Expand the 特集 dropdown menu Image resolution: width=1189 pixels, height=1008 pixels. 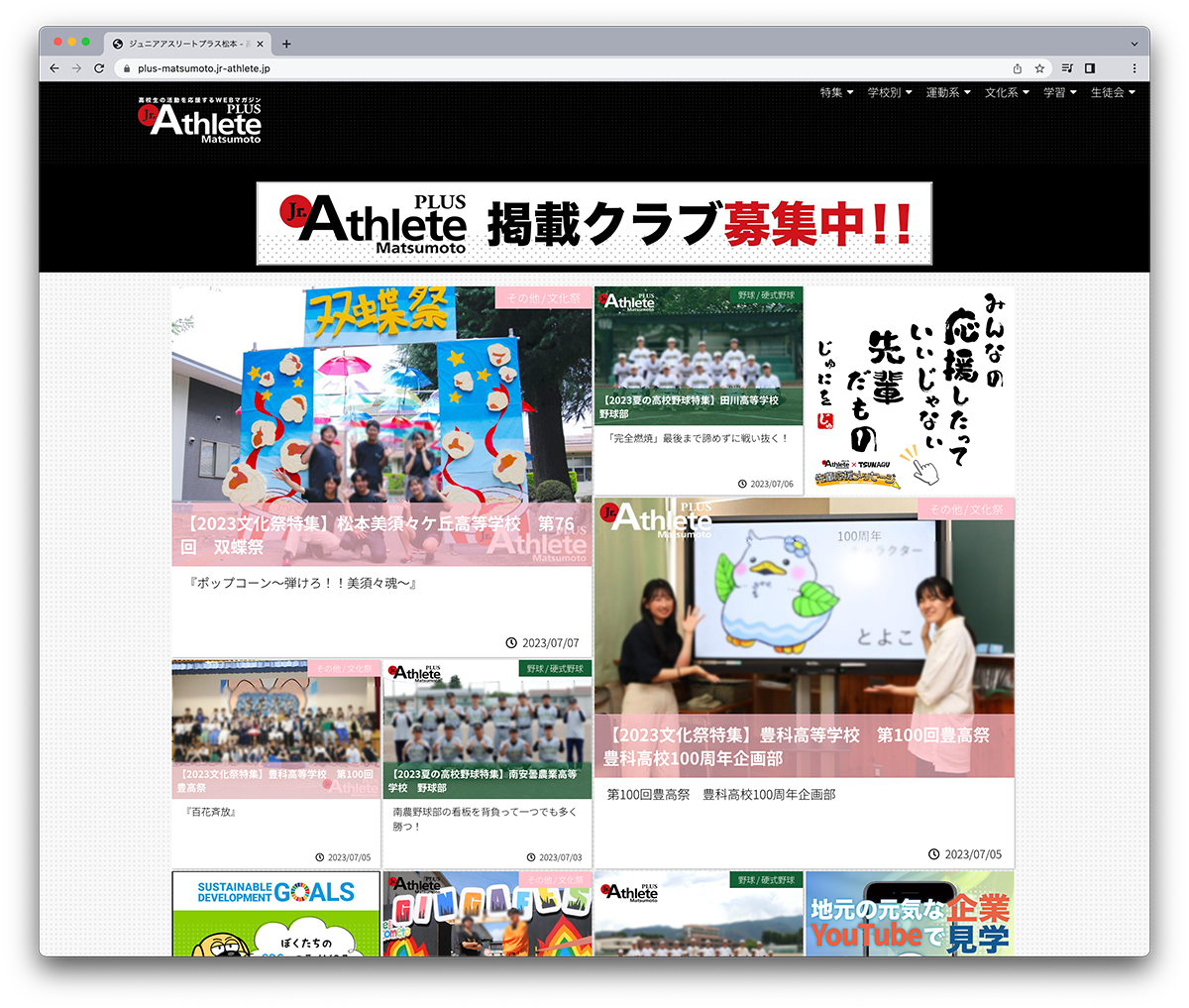point(836,92)
